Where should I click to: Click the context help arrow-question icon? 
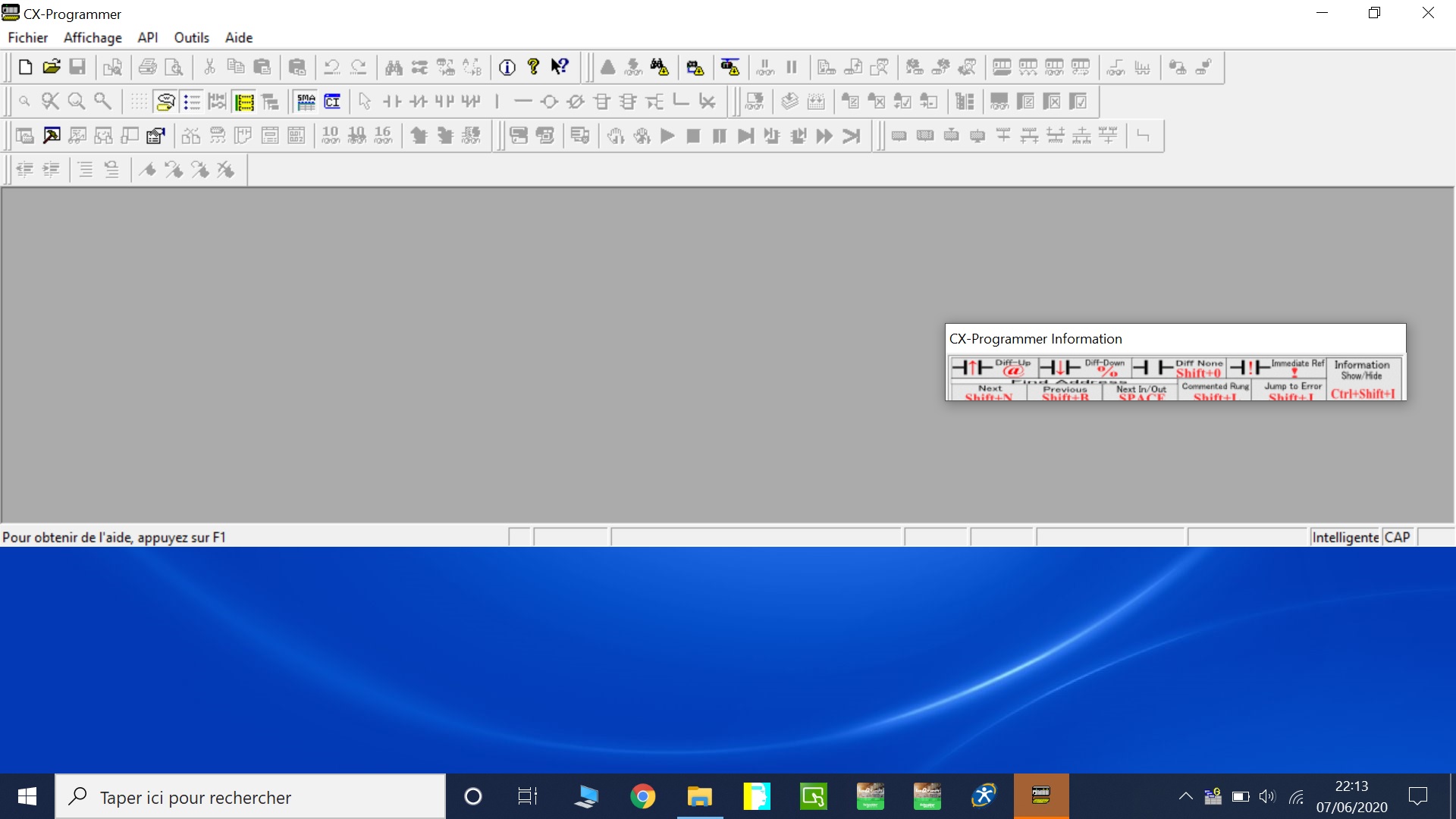tap(560, 67)
